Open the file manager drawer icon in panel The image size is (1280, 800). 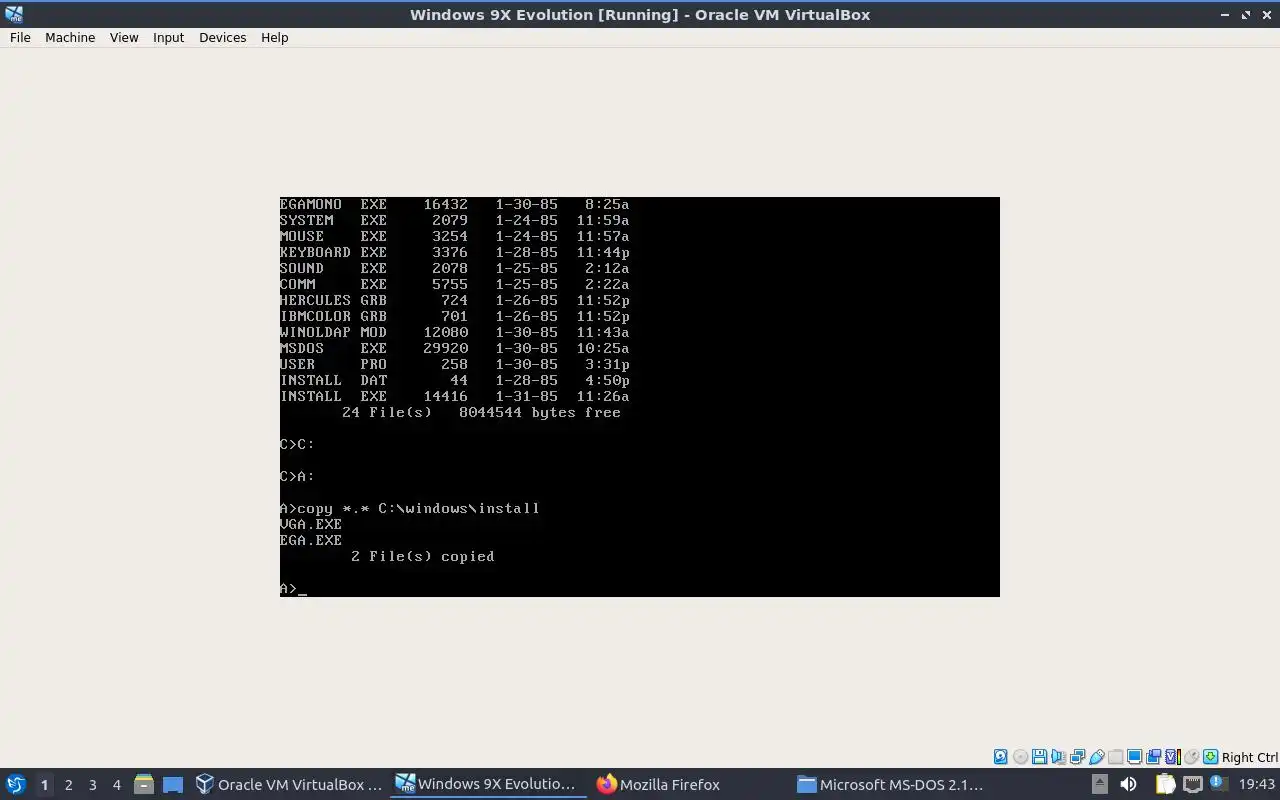pos(143,784)
